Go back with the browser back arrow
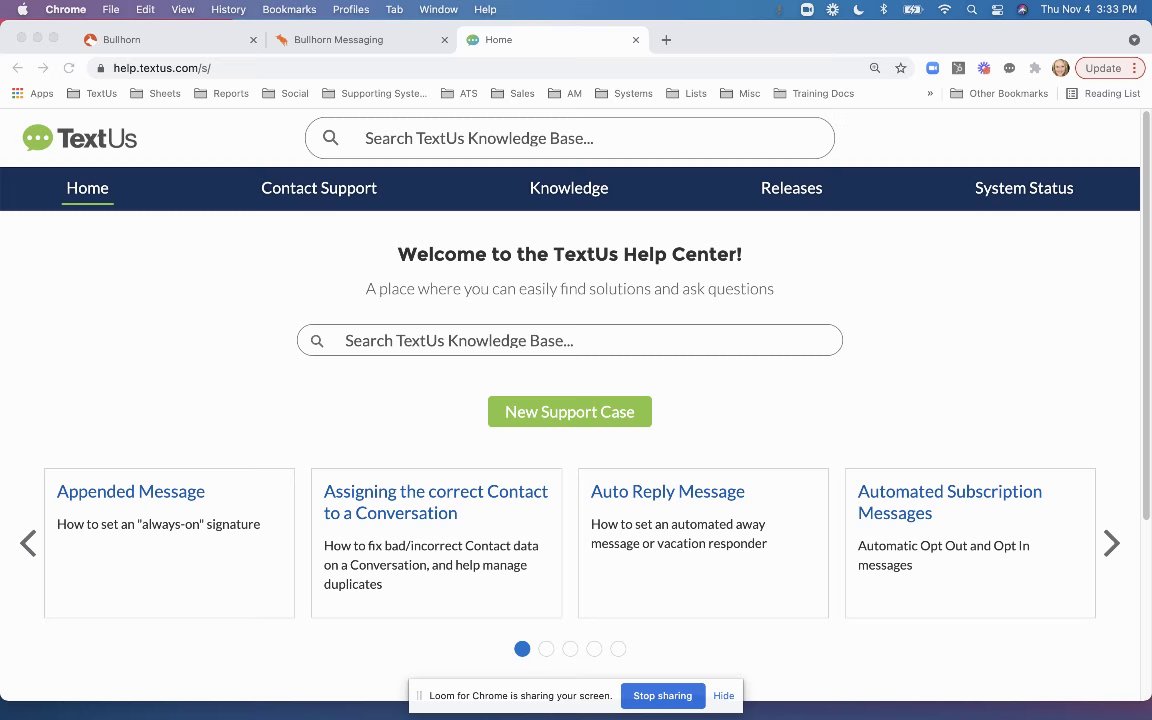Screen dimensions: 1152x720 pos(18,68)
